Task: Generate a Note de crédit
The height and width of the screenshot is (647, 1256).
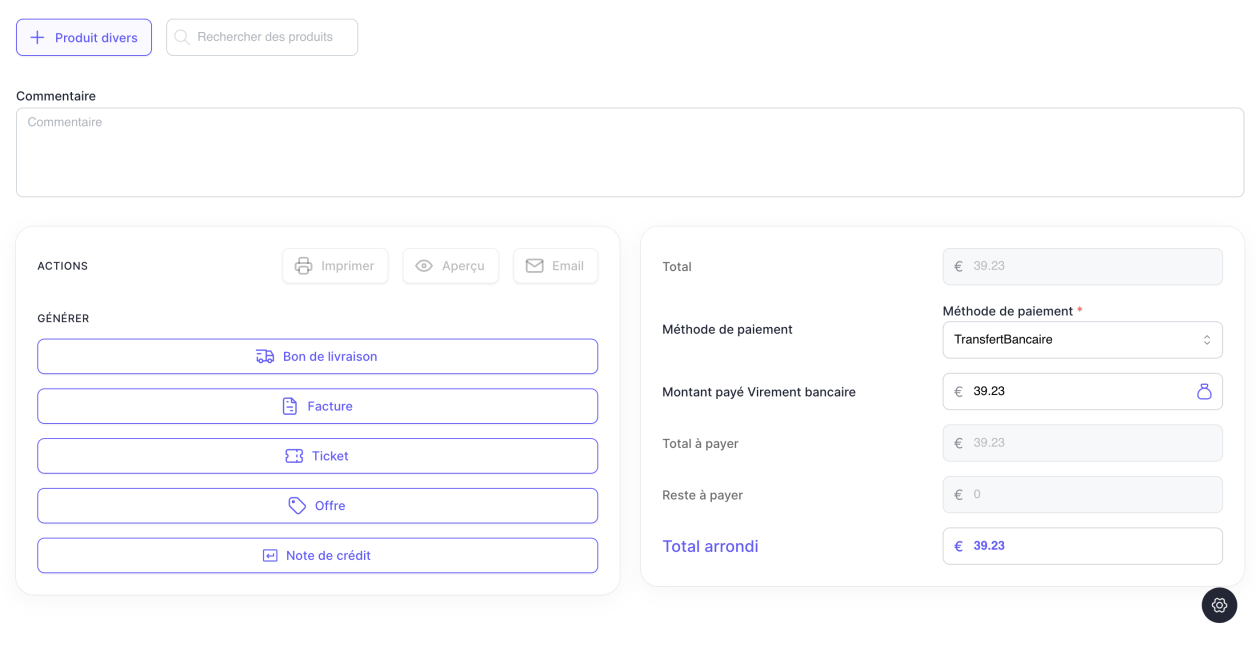Action: pyautogui.click(x=317, y=555)
